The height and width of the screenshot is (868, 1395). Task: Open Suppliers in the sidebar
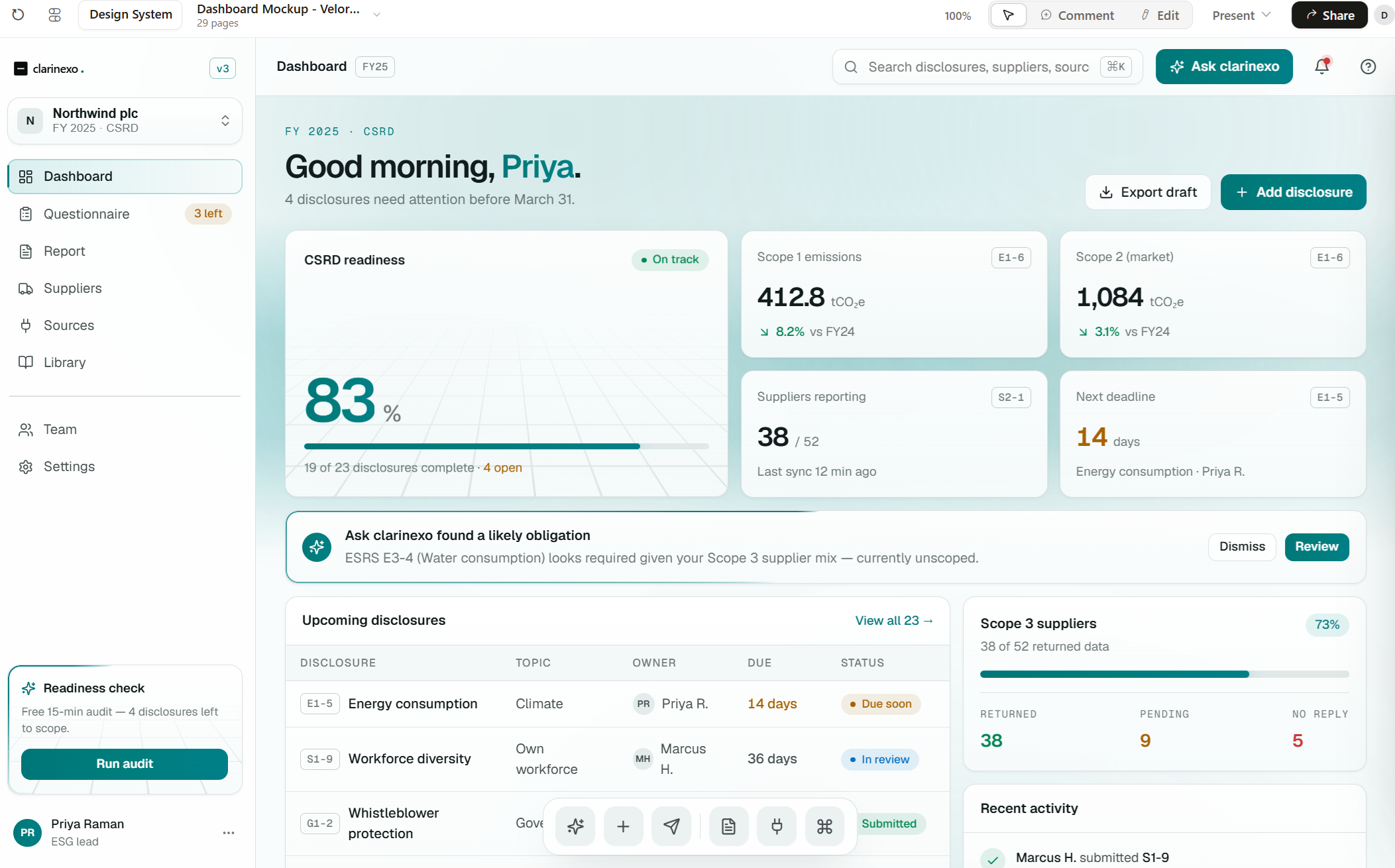(x=125, y=288)
